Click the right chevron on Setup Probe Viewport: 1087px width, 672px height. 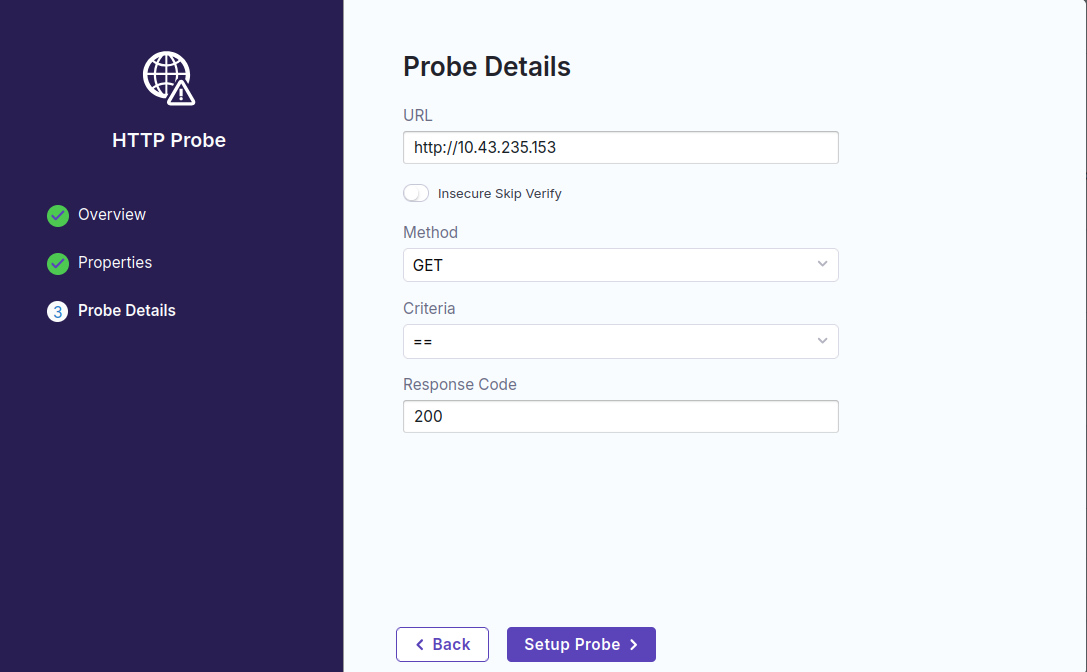[x=633, y=645]
